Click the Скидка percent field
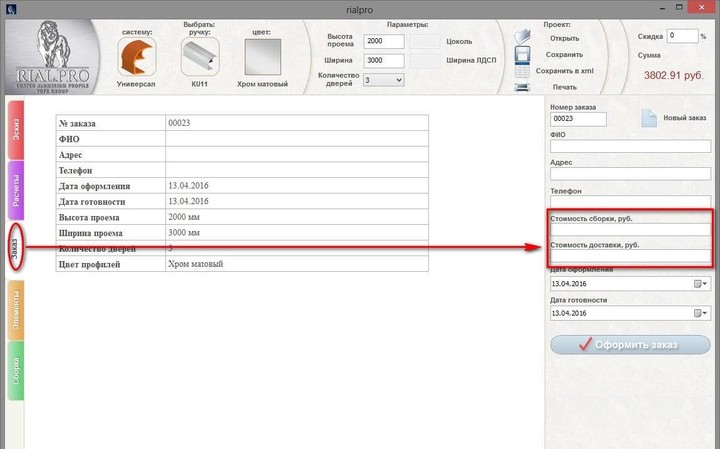This screenshot has width=720, height=449. click(x=683, y=35)
